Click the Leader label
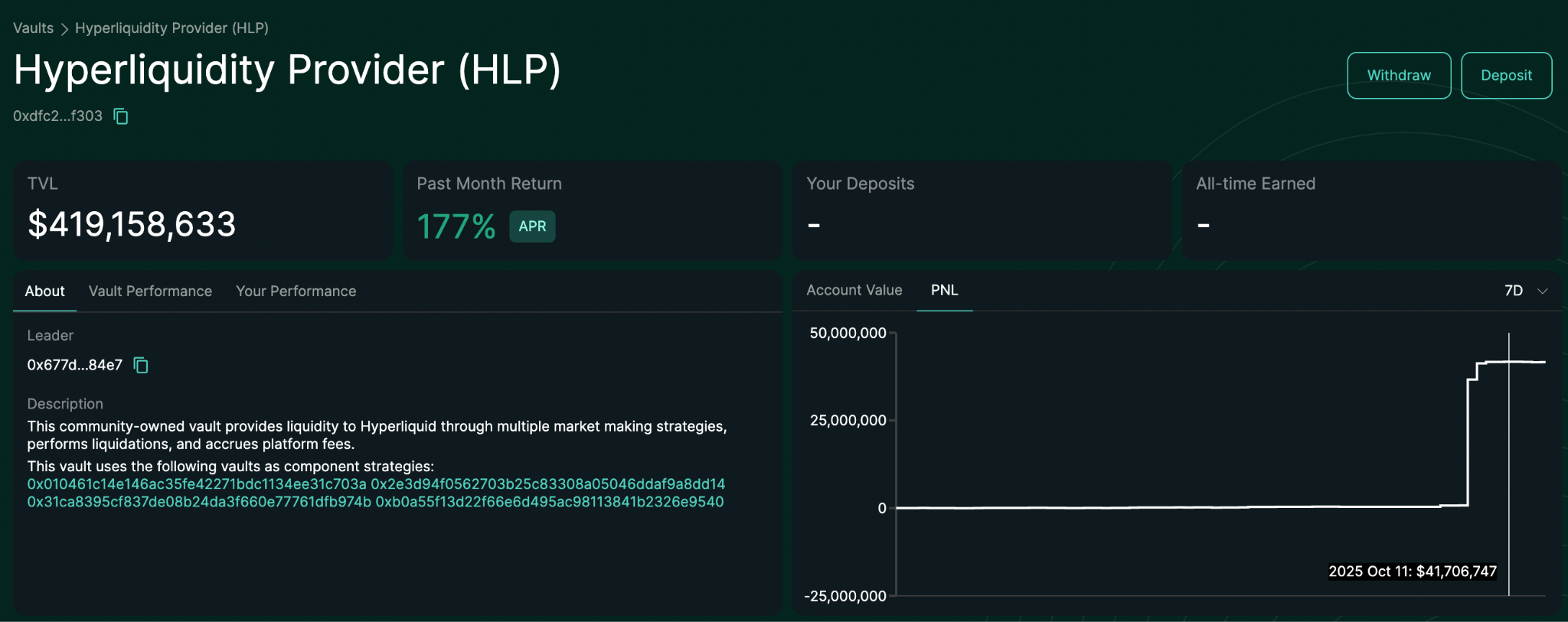Screen dimensions: 1568x622 (51, 336)
